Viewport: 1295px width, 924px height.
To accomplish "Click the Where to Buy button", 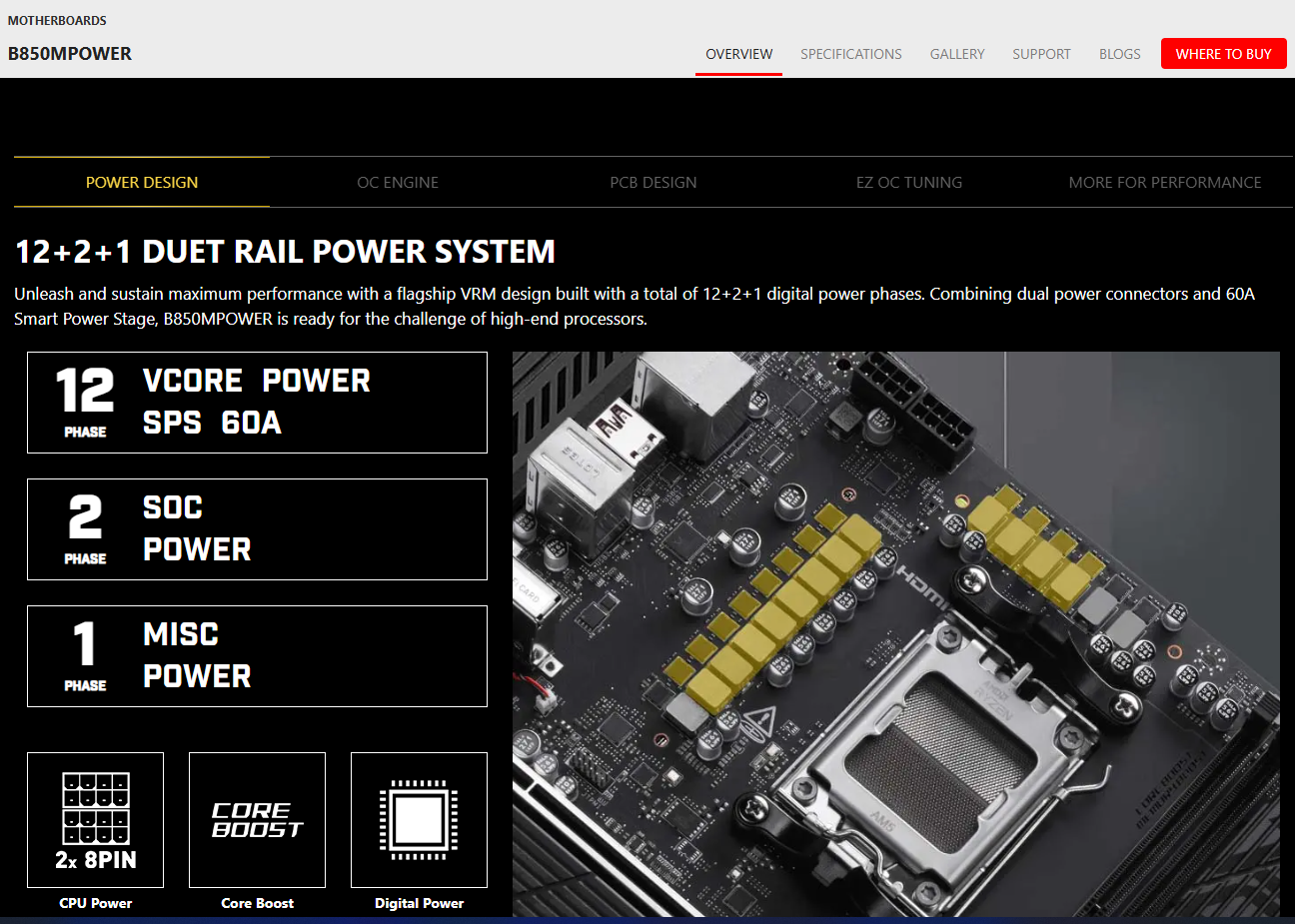I will click(1224, 54).
